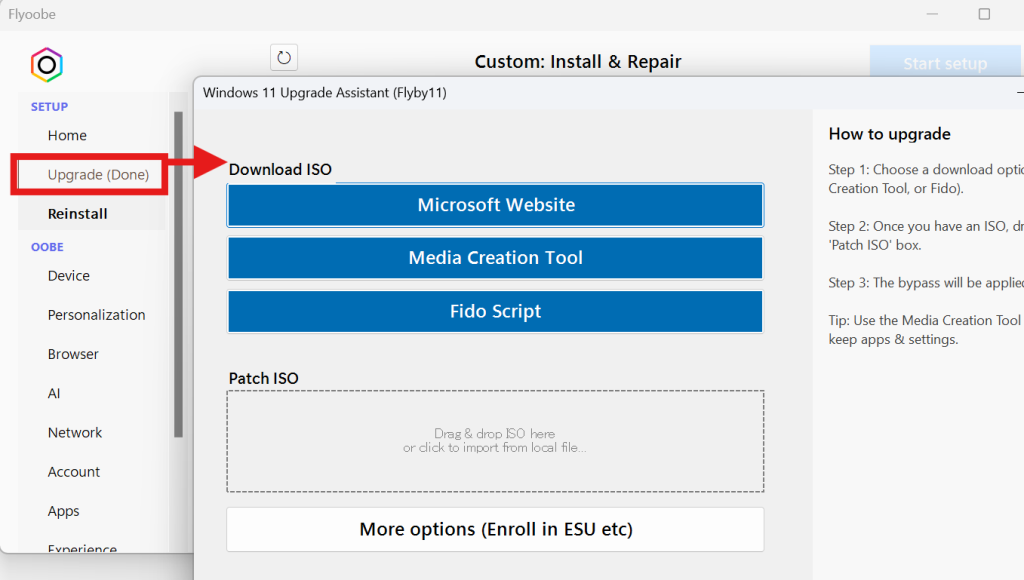Navigate to the Network section
This screenshot has width=1024, height=580.
point(75,432)
